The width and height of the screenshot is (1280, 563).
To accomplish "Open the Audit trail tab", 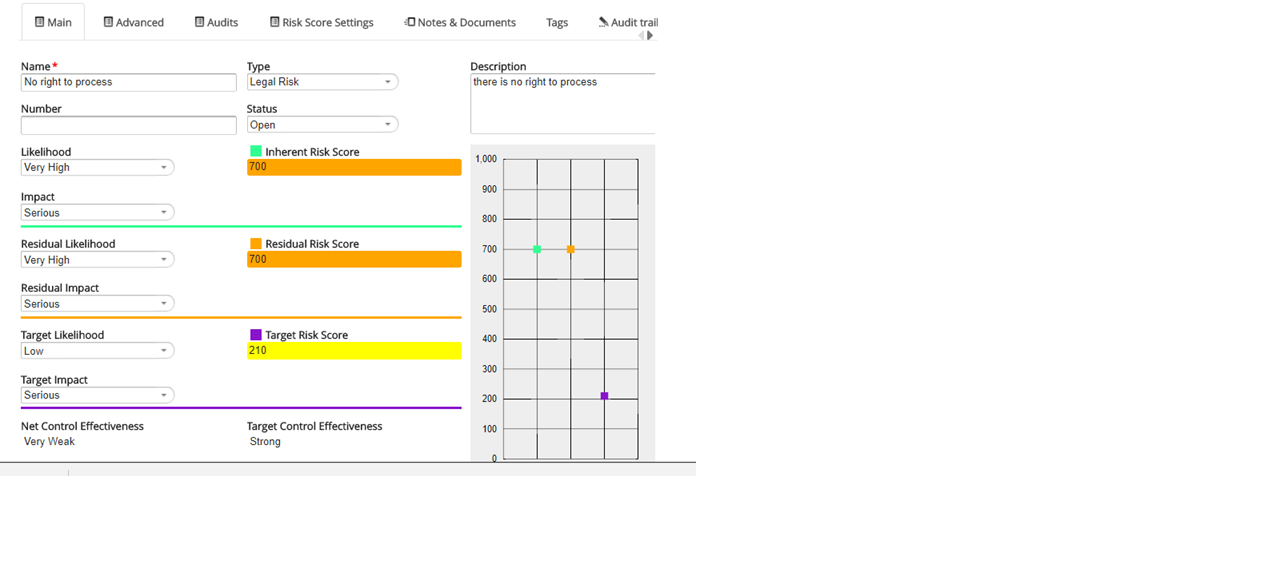I will pyautogui.click(x=628, y=22).
